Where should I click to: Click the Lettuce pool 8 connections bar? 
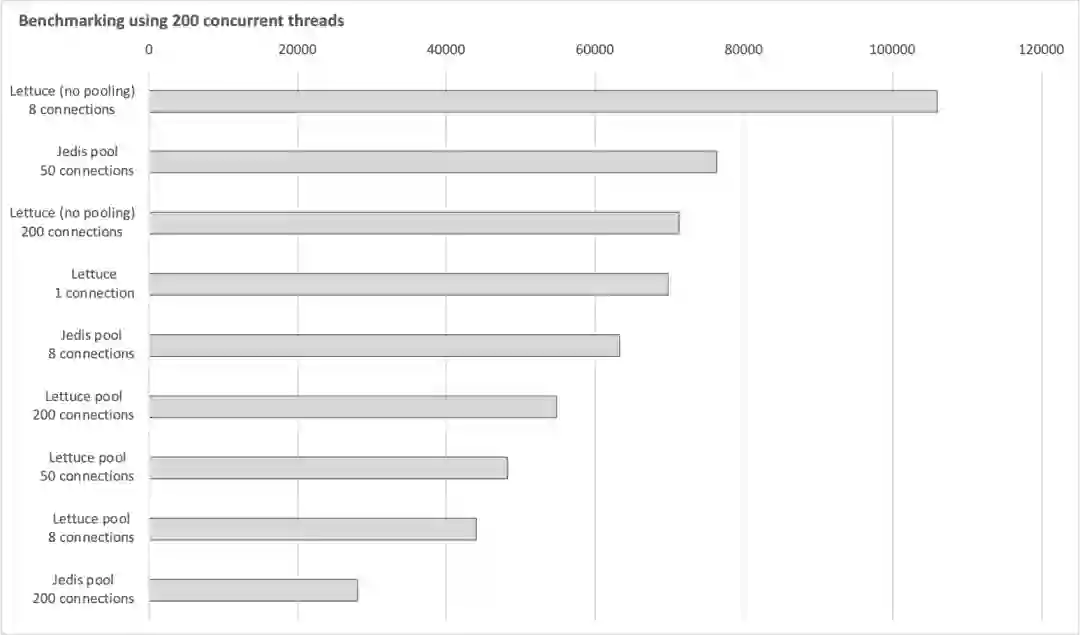point(313,529)
